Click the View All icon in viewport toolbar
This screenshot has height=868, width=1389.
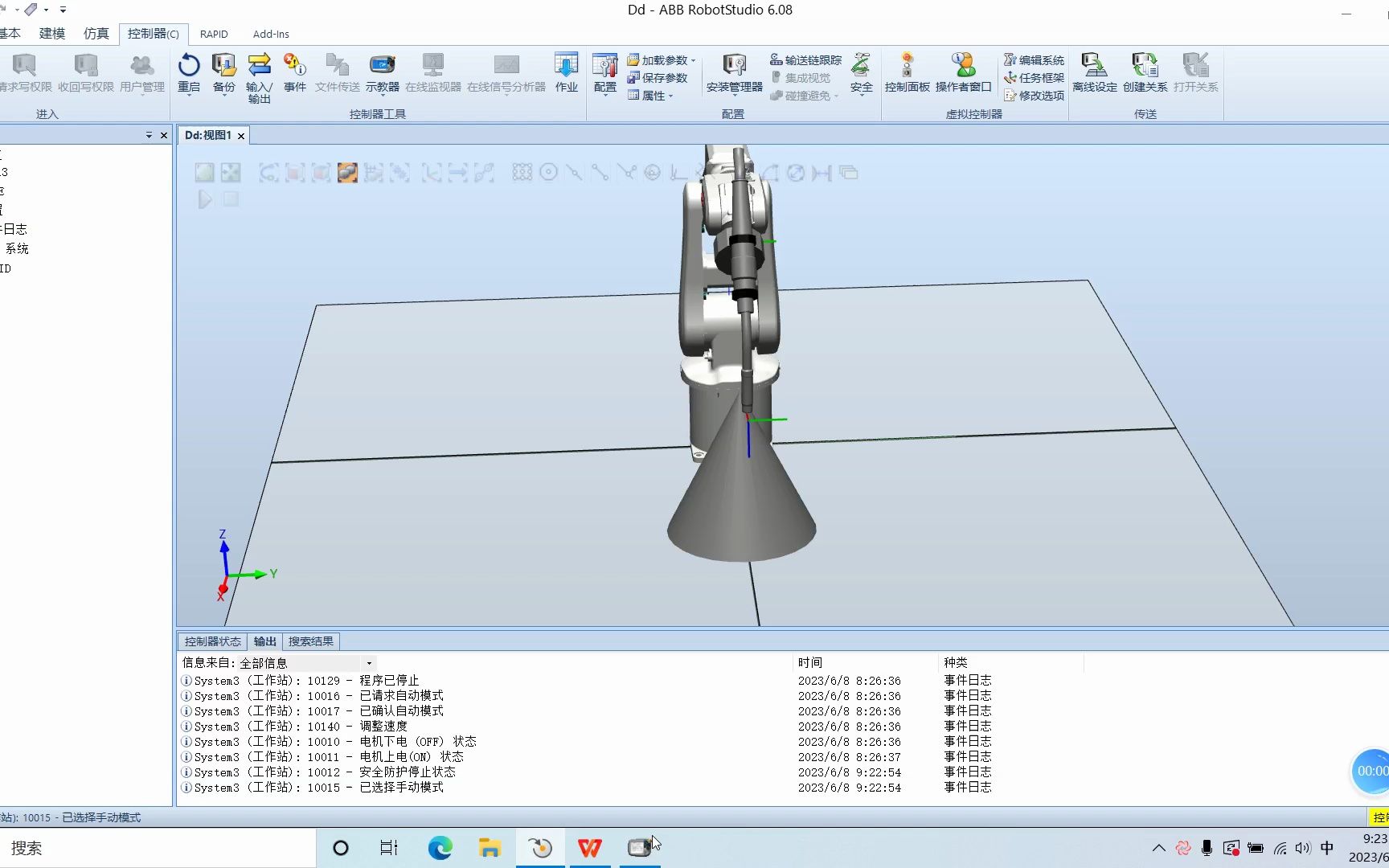click(205, 172)
